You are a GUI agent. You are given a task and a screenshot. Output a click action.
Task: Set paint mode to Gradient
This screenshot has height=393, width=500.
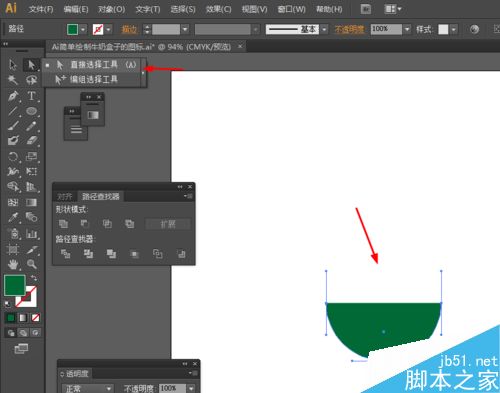point(23,318)
